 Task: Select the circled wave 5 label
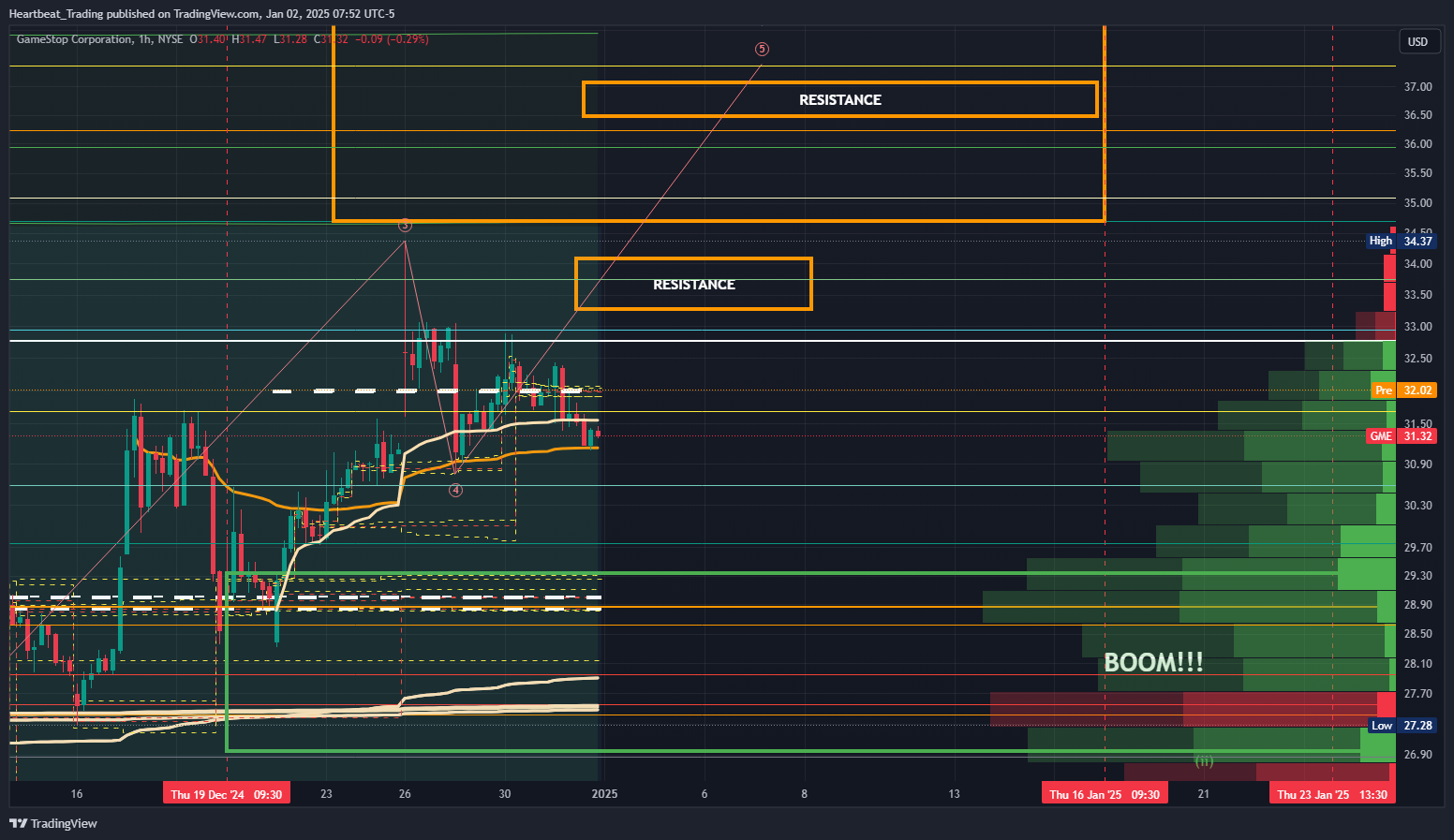pos(762,49)
